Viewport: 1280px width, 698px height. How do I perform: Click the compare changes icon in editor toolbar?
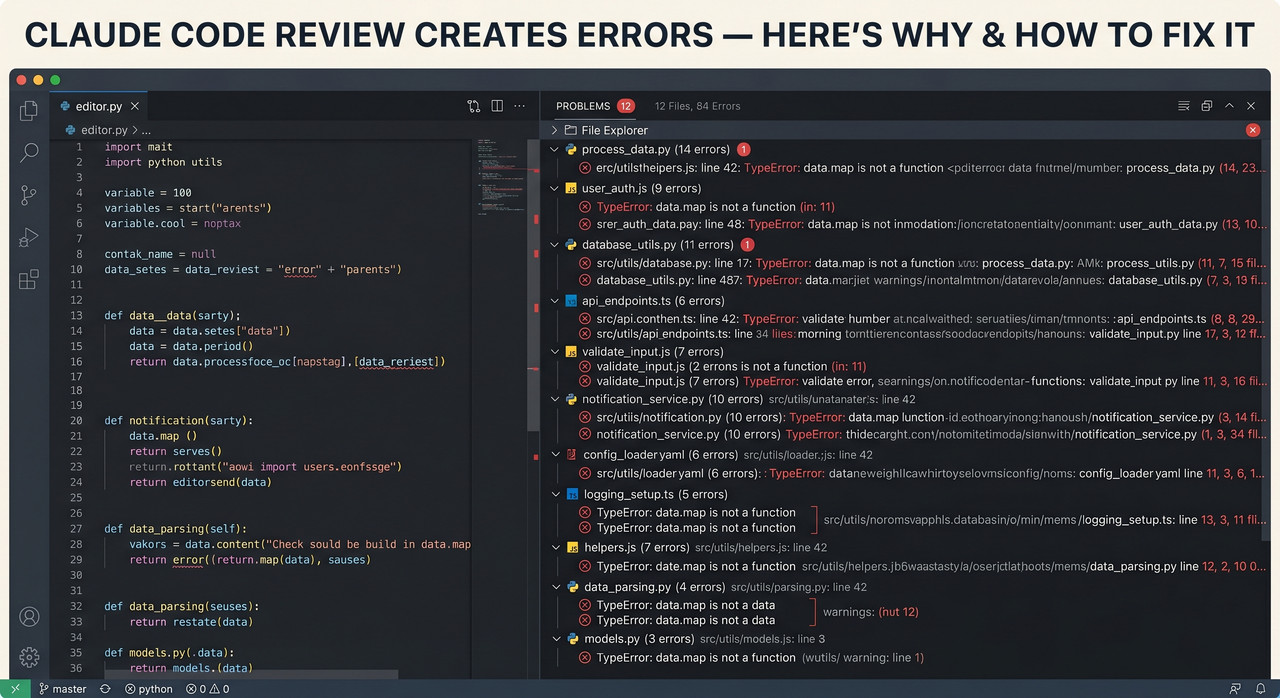(x=474, y=106)
